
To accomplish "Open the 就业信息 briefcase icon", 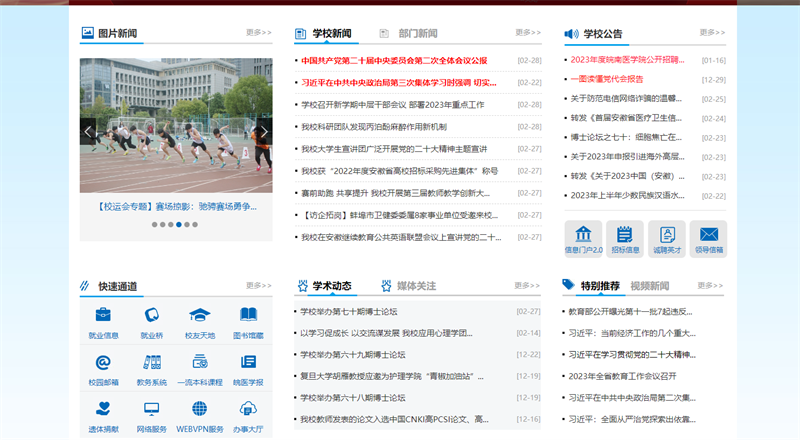I will point(103,316).
